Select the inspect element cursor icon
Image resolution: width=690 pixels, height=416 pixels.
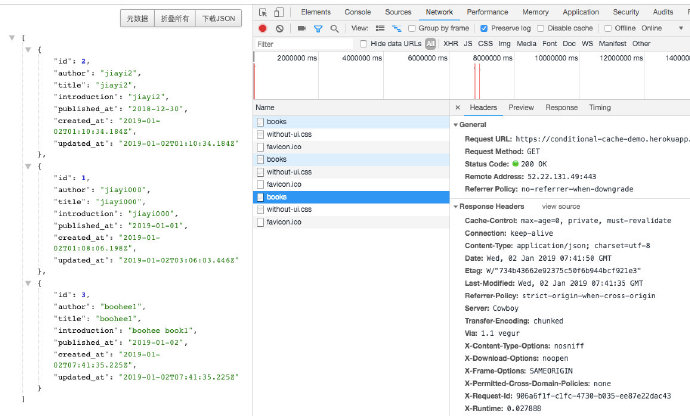[x=263, y=12]
